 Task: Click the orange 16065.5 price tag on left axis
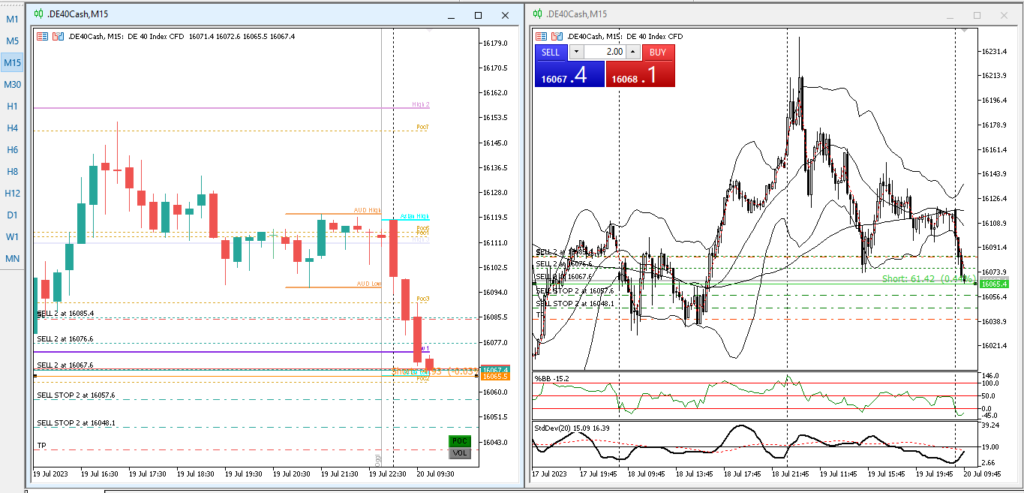tap(495, 377)
